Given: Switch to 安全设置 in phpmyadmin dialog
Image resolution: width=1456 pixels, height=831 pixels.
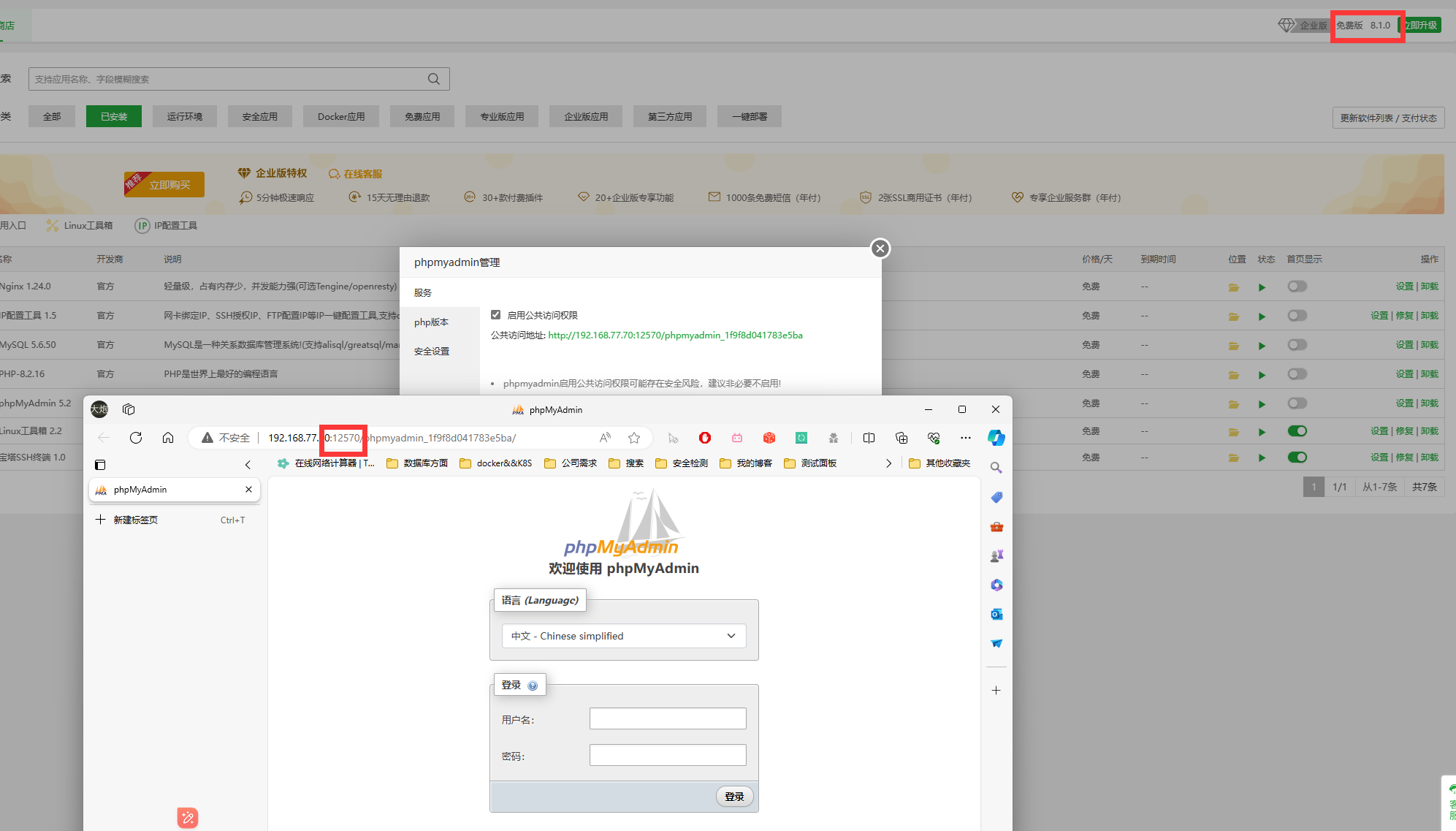Looking at the screenshot, I should (432, 352).
